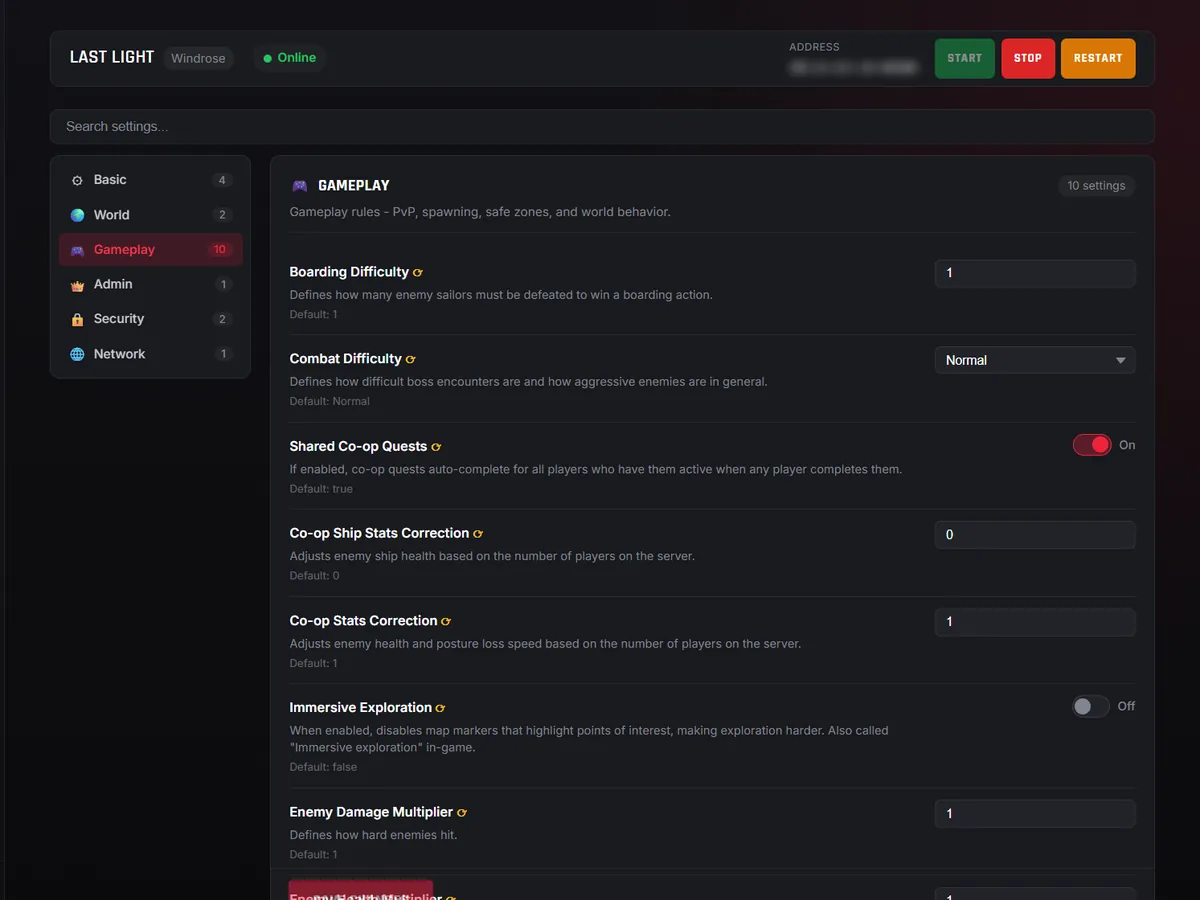Viewport: 1200px width, 900px height.
Task: Click the green Online status dot
Action: click(267, 58)
